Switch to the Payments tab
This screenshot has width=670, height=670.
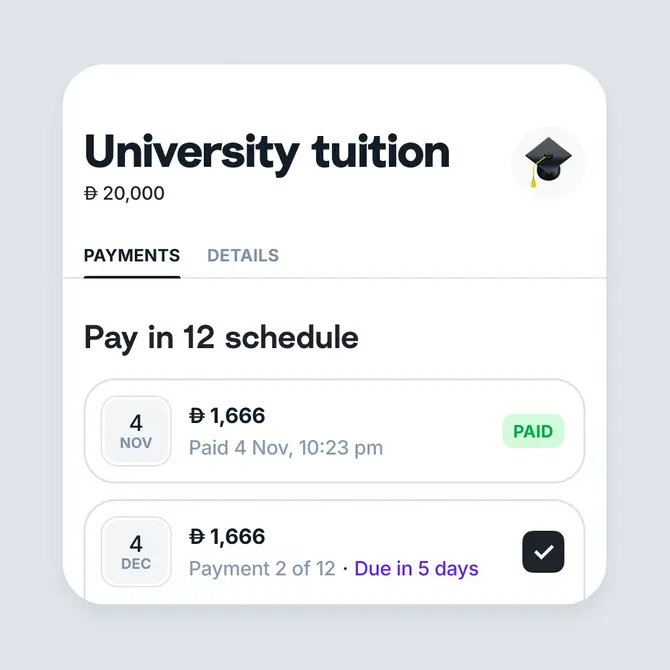(132, 256)
